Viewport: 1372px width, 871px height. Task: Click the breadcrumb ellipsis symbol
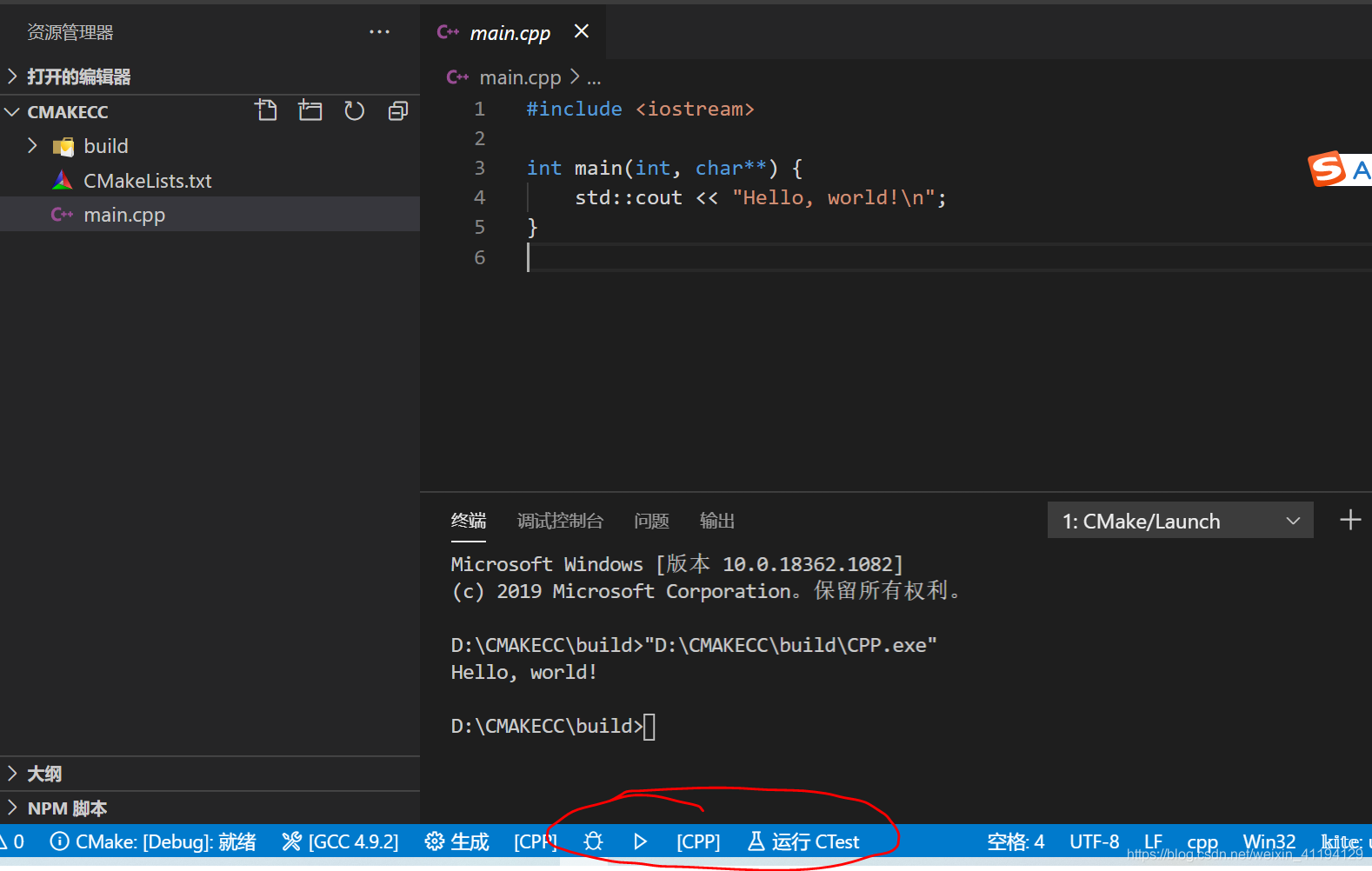[594, 78]
